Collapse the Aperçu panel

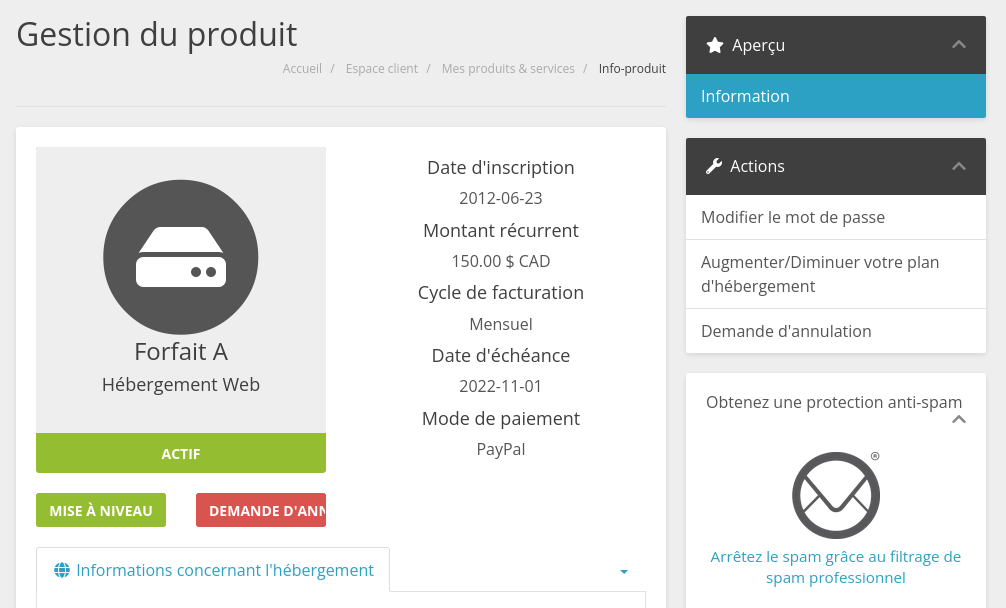tap(958, 45)
